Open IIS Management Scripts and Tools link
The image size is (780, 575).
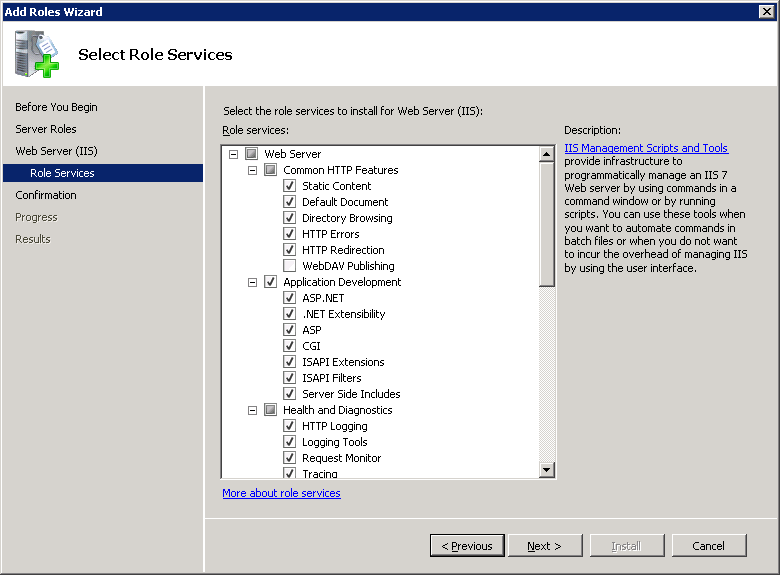[x=646, y=148]
